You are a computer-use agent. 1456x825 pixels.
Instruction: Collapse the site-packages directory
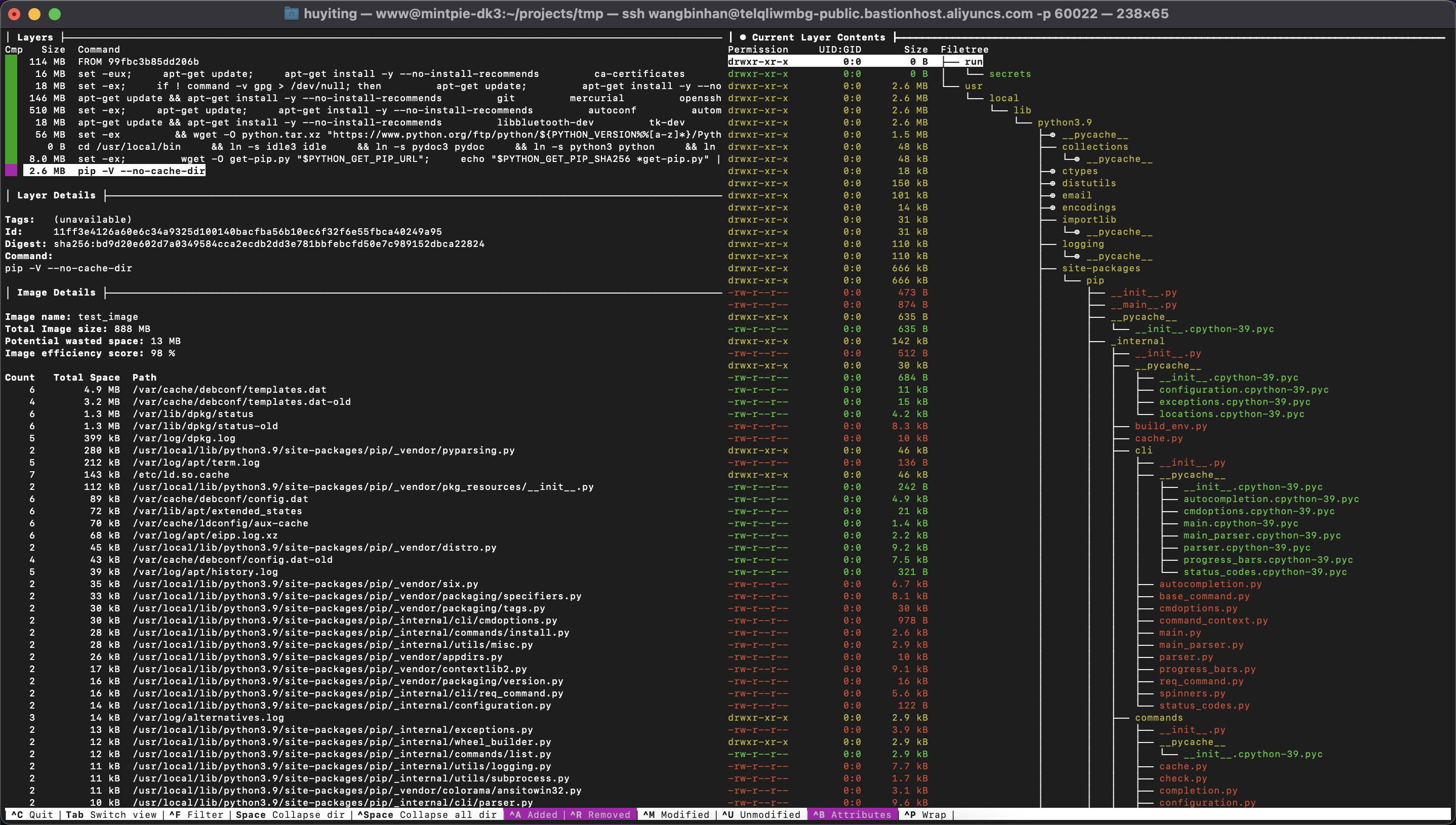tap(1102, 268)
